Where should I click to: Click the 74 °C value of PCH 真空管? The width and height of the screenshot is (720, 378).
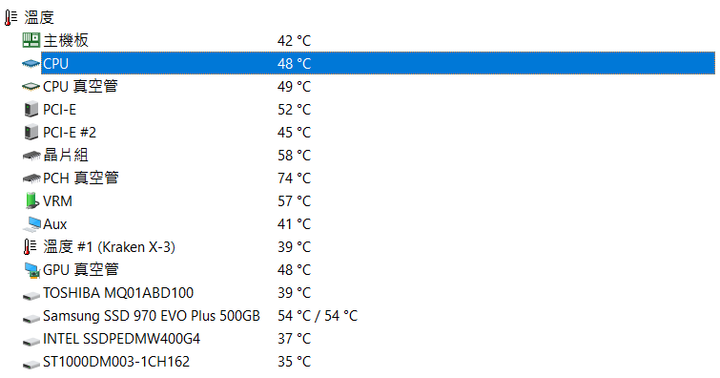[x=294, y=178]
